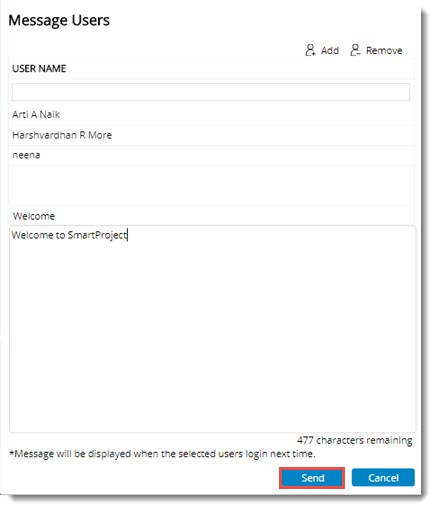Focus the subject field containing Welcome
The height and width of the screenshot is (510, 436).
pos(211,216)
